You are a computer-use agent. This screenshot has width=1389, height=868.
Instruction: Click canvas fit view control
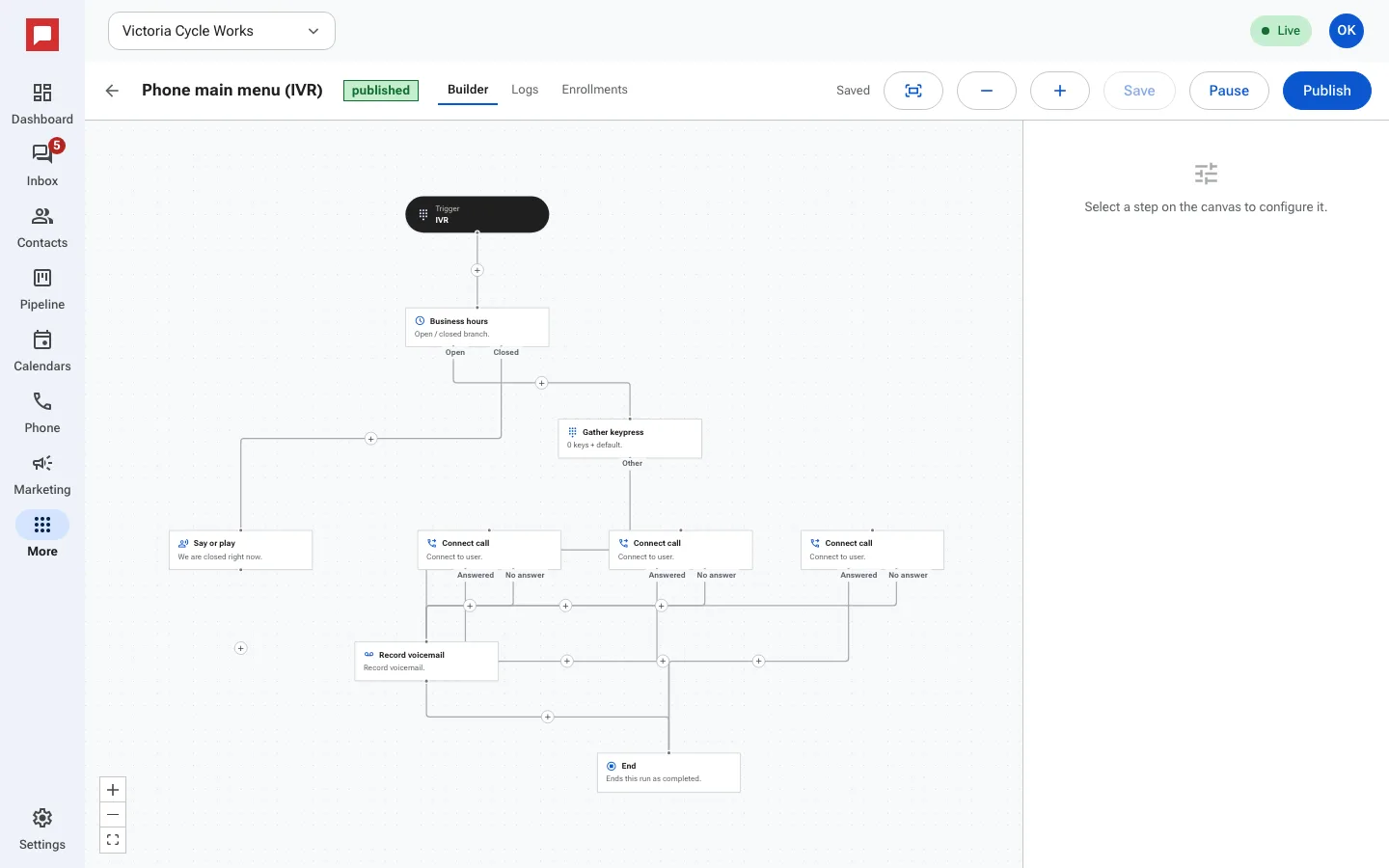(x=113, y=840)
